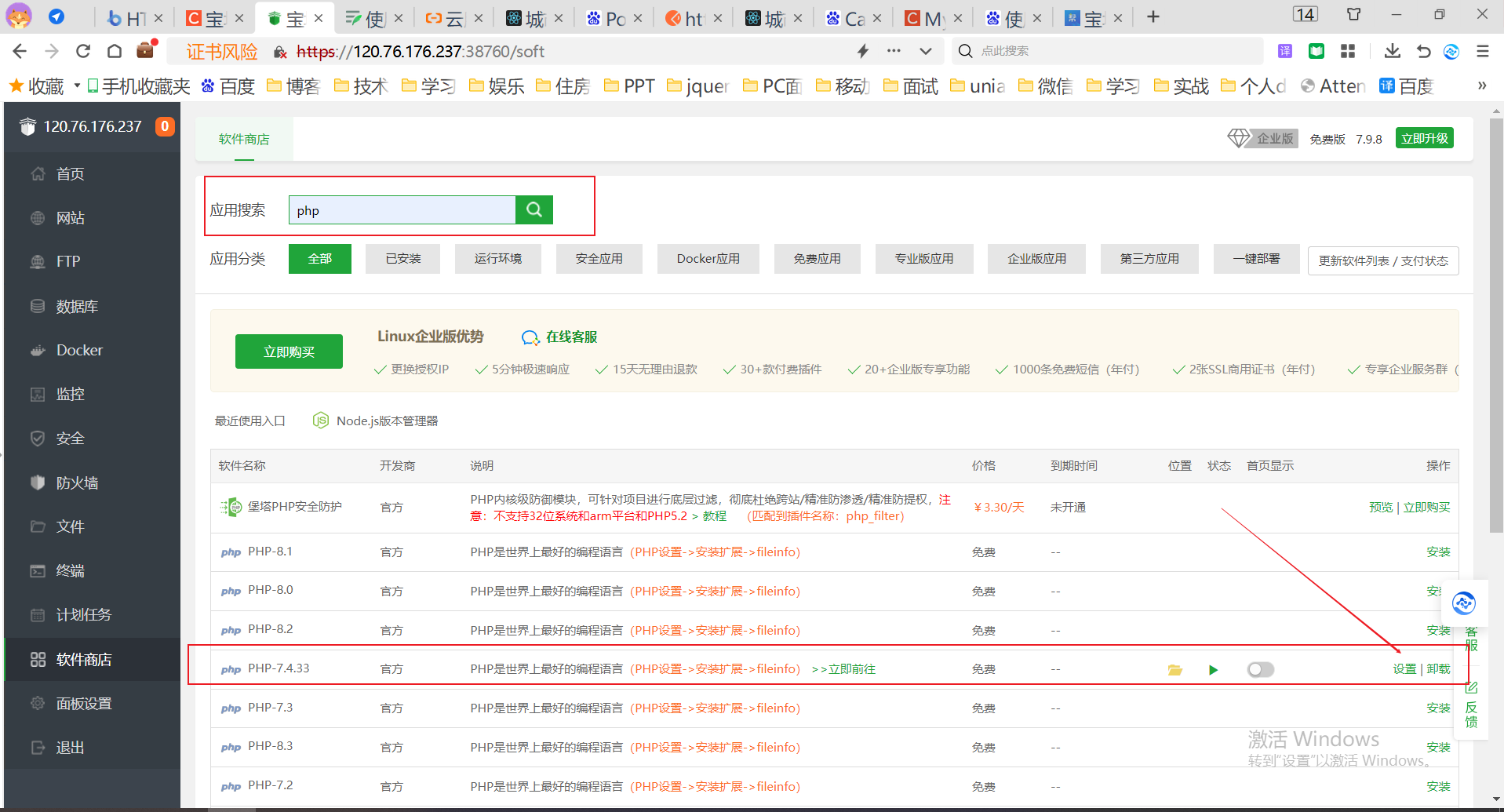
Task: Click the 终端 sidebar terminal icon
Action: pyautogui.click(x=38, y=570)
